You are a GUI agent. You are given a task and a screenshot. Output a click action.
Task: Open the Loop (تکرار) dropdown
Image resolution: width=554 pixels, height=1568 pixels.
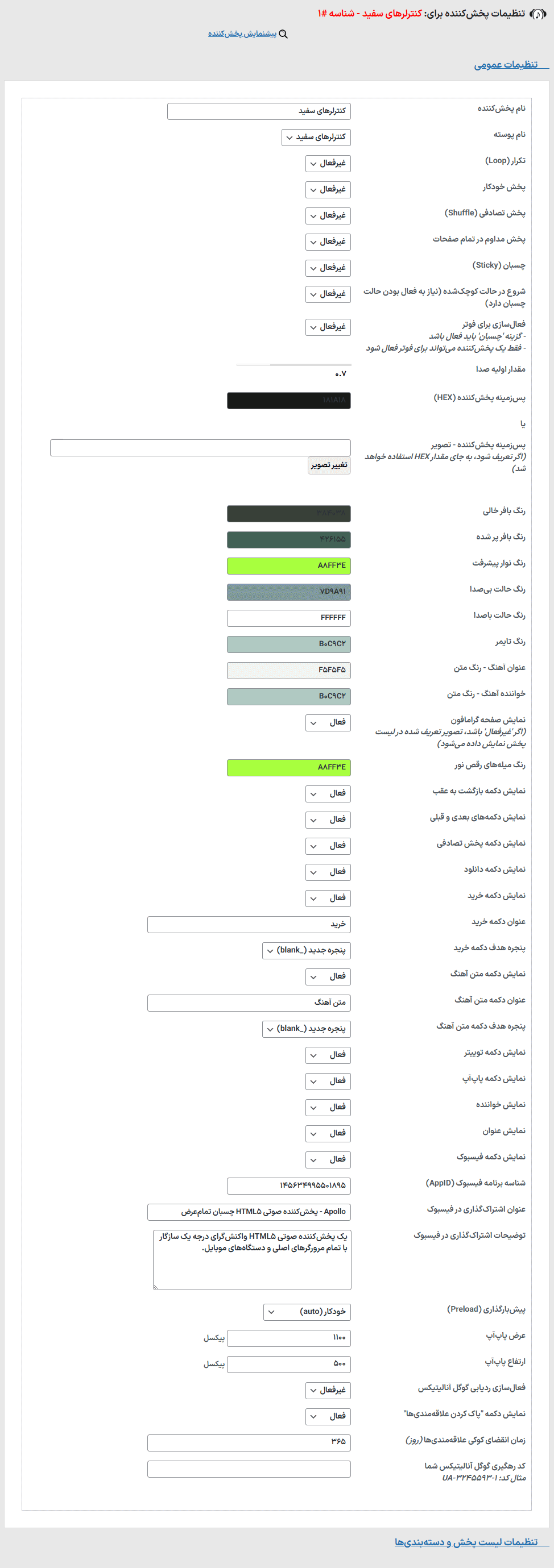328,163
